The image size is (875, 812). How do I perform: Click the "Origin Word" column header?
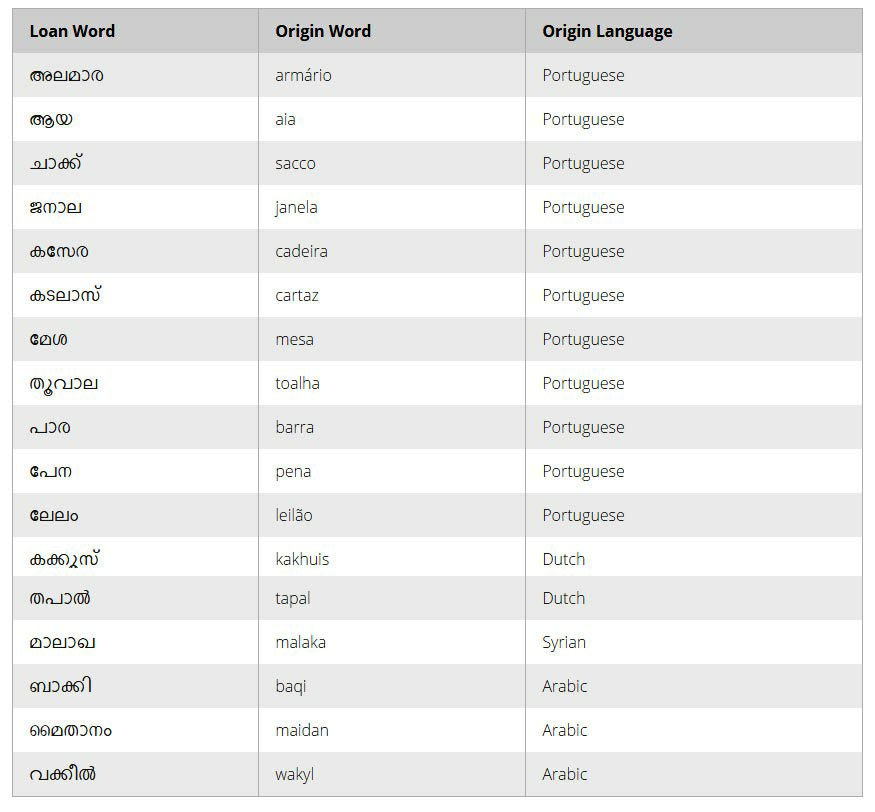pos(323,31)
